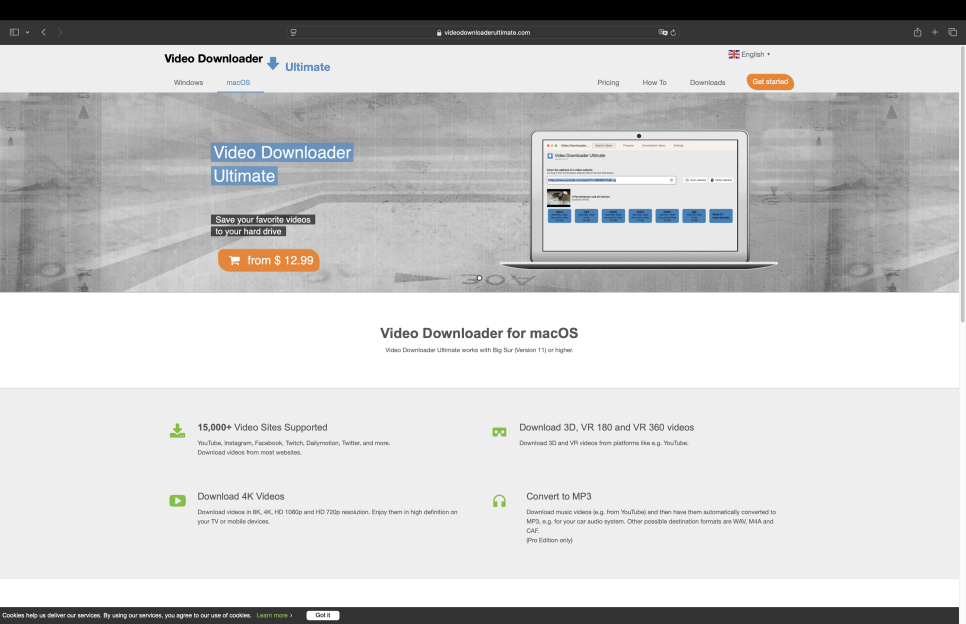Click the Download 4K Videos heading
Screen dimensions: 966x624
tap(241, 496)
